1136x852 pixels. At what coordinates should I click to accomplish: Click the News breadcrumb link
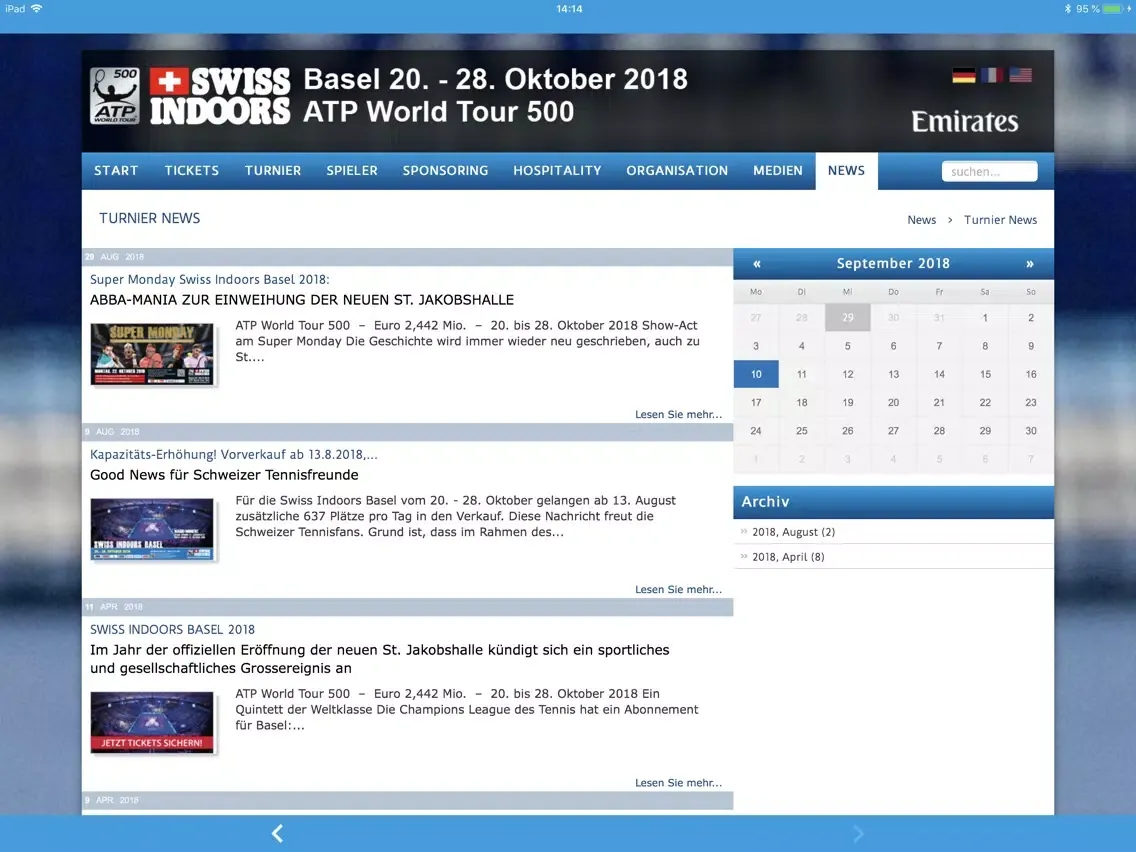pyautogui.click(x=921, y=220)
